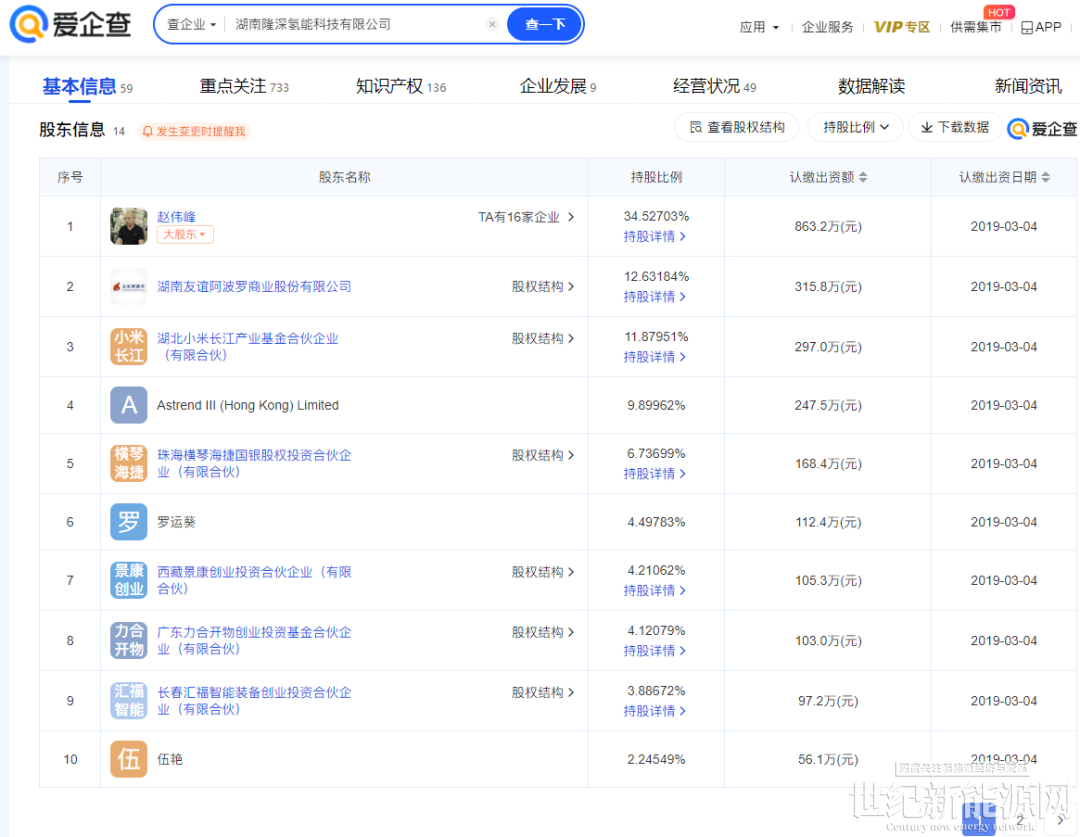Image resolution: width=1080 pixels, height=837 pixels.
Task: Enable the 发生变更时提醒我 change alert
Action: (x=193, y=131)
